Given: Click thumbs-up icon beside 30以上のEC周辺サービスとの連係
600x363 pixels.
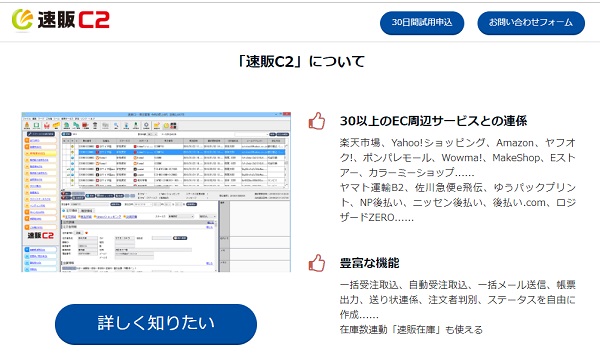Looking at the screenshot, I should (317, 121).
